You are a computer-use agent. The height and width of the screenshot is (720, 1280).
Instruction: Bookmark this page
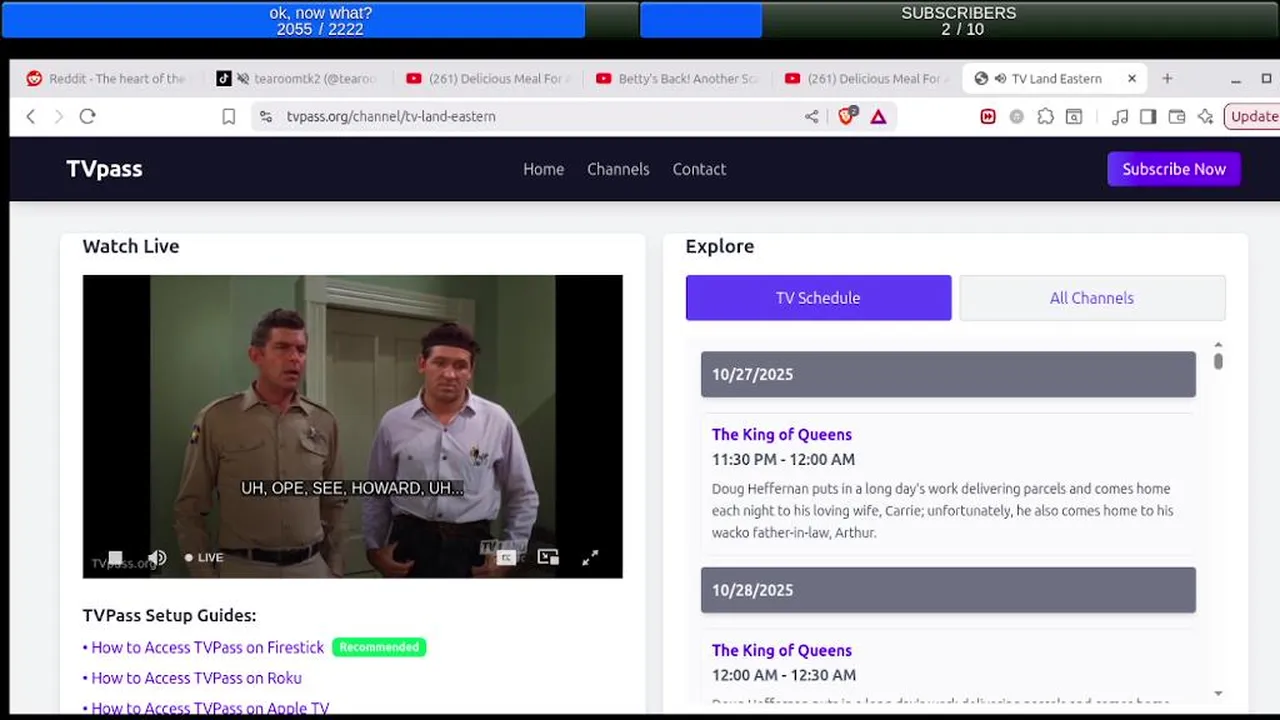point(229,117)
